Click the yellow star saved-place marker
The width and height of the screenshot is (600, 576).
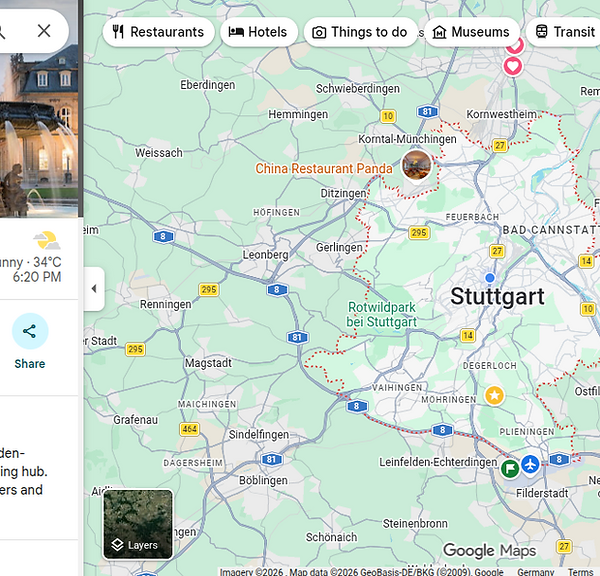[x=494, y=395]
